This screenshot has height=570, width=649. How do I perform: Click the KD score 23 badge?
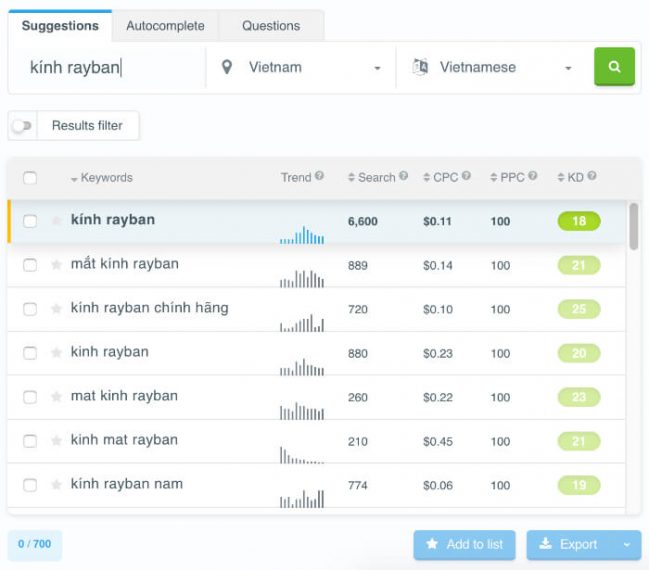pyautogui.click(x=579, y=397)
